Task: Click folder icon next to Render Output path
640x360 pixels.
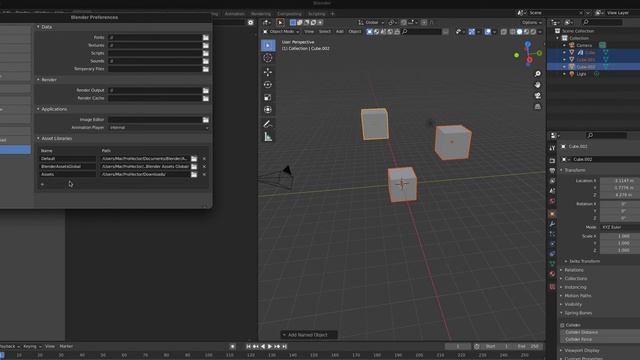Action: [x=206, y=90]
